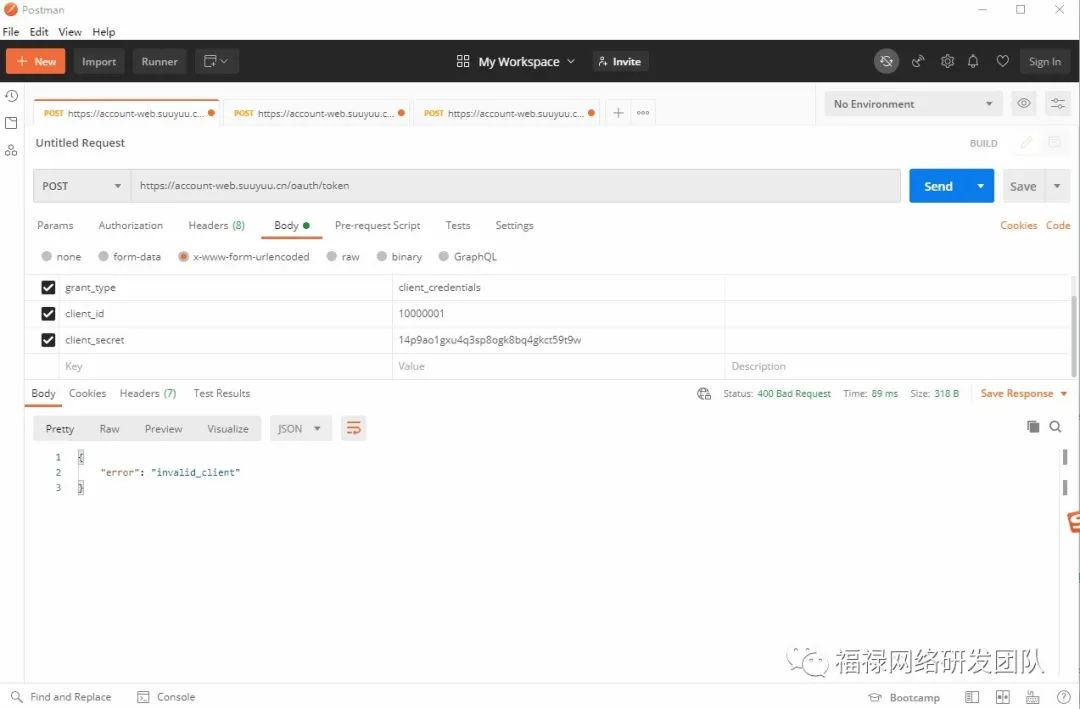Select the none body type
Image resolution: width=1080 pixels, height=709 pixels.
61,256
